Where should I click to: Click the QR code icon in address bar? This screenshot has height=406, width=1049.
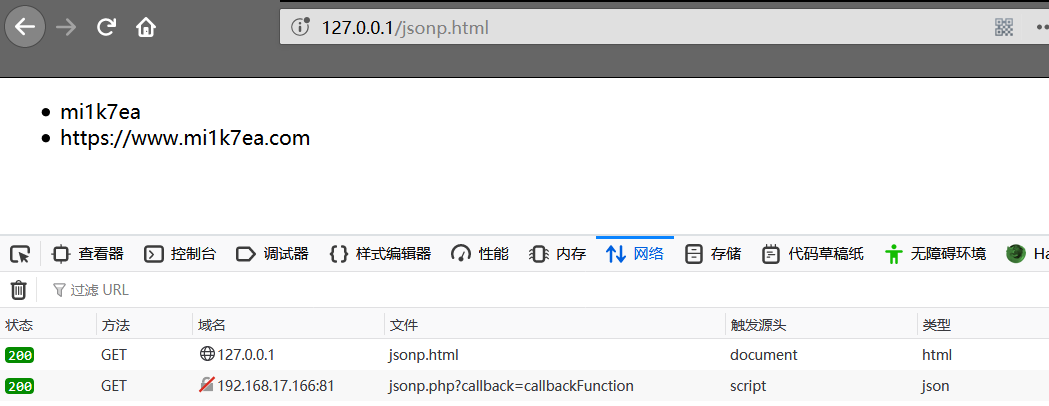(1004, 28)
